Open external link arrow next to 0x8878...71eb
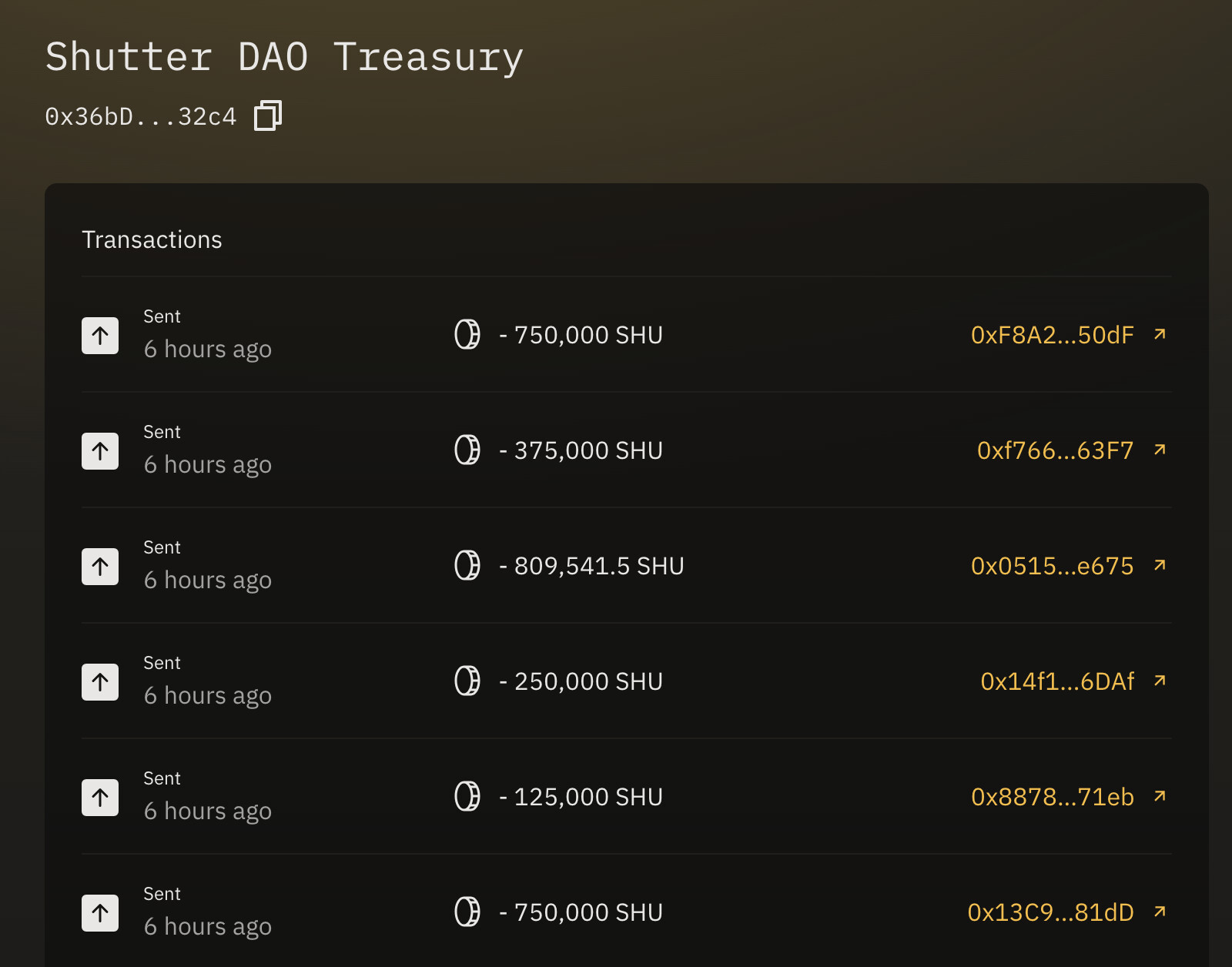1232x967 pixels. coord(1160,796)
